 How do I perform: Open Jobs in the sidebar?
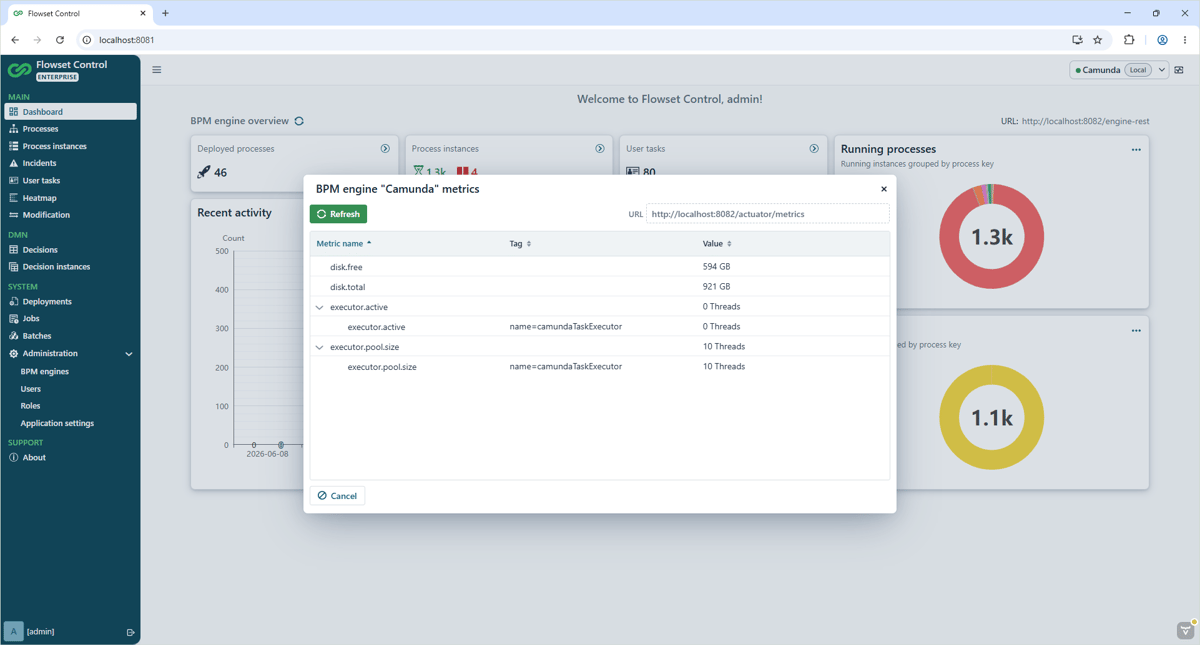coord(70,319)
